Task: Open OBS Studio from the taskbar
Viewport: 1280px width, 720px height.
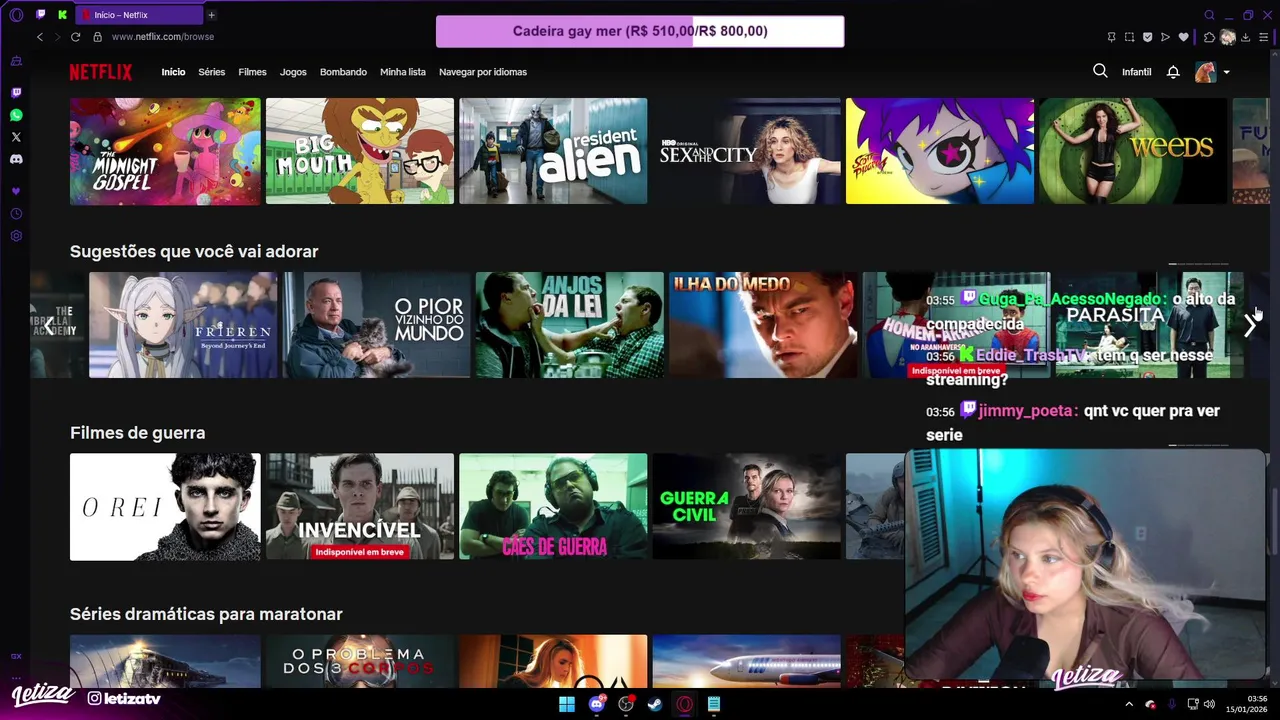Action: [626, 704]
